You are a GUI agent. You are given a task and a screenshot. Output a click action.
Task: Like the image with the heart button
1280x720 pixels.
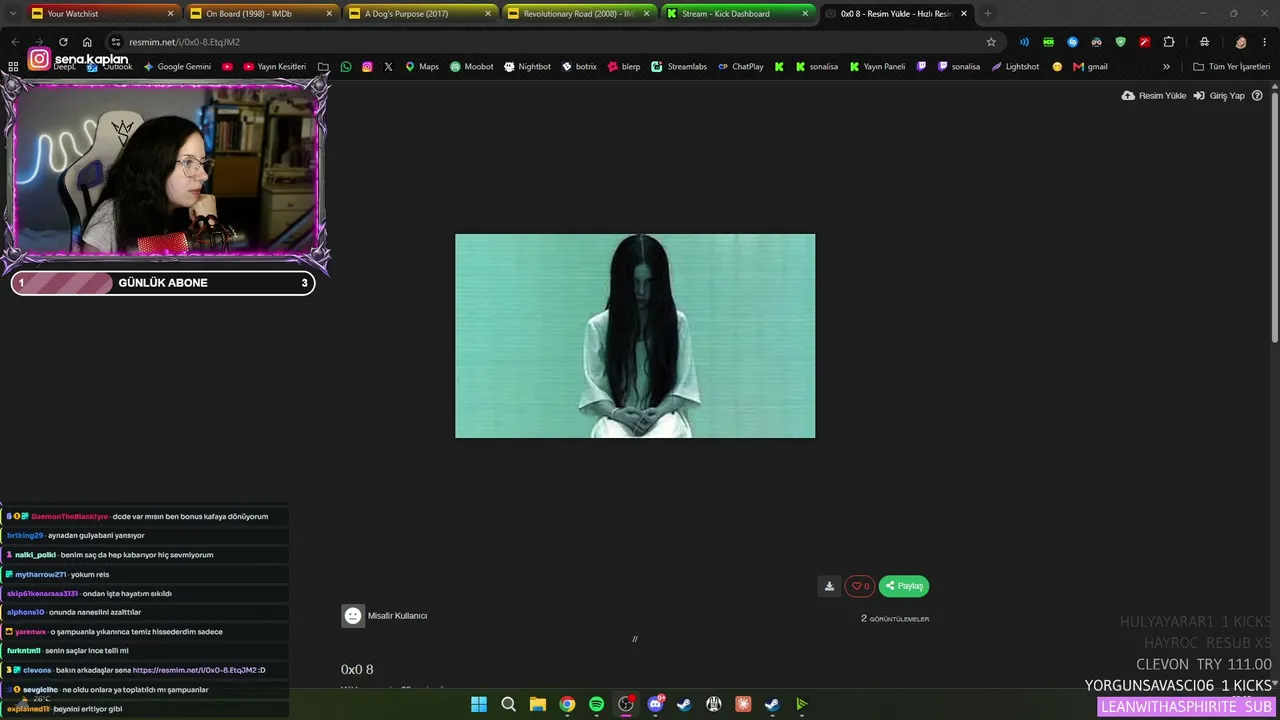point(860,586)
